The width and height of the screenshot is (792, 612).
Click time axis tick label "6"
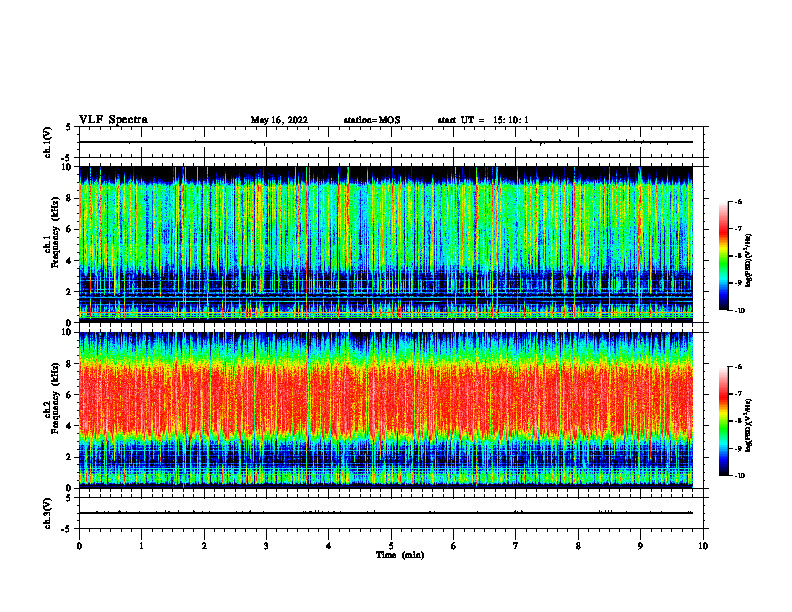click(454, 546)
